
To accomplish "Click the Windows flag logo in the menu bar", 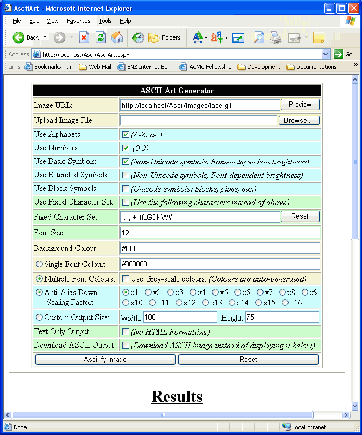I will 350,21.
